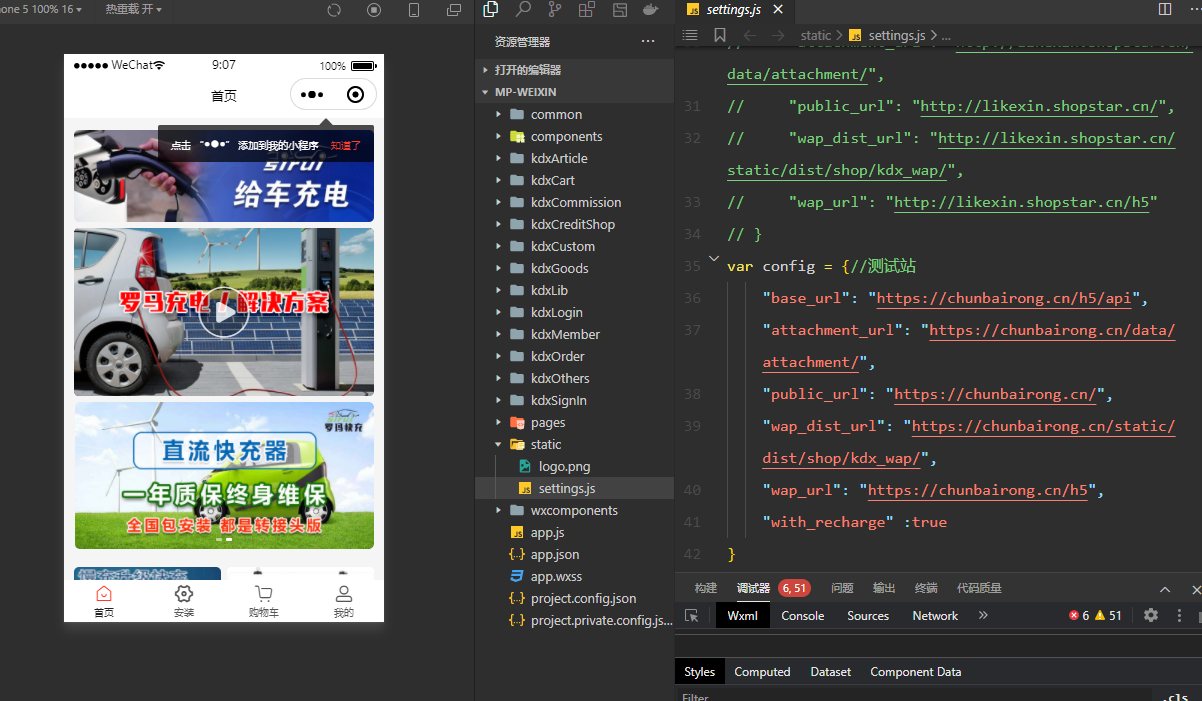Click the bookmark icon in editor breadcrumb
The height and width of the screenshot is (701, 1202).
point(719,35)
